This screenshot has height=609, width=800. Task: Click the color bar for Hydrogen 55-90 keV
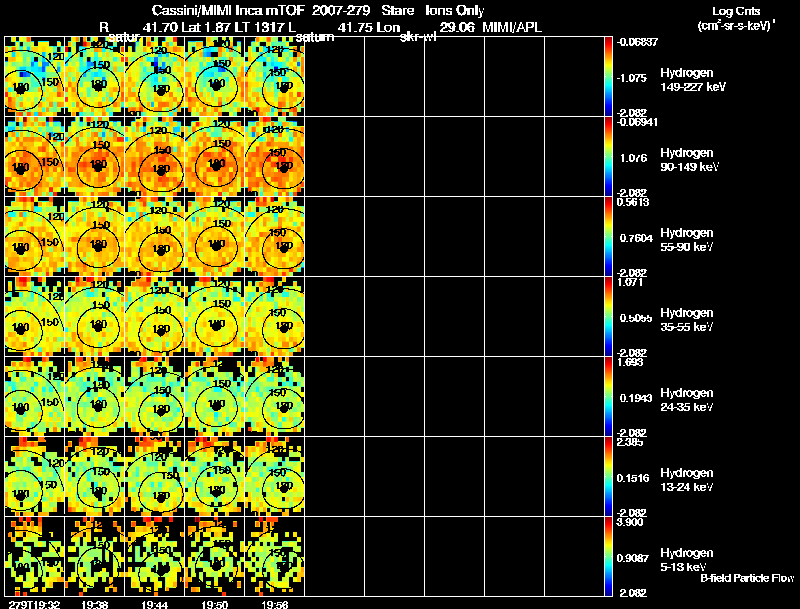pos(608,237)
